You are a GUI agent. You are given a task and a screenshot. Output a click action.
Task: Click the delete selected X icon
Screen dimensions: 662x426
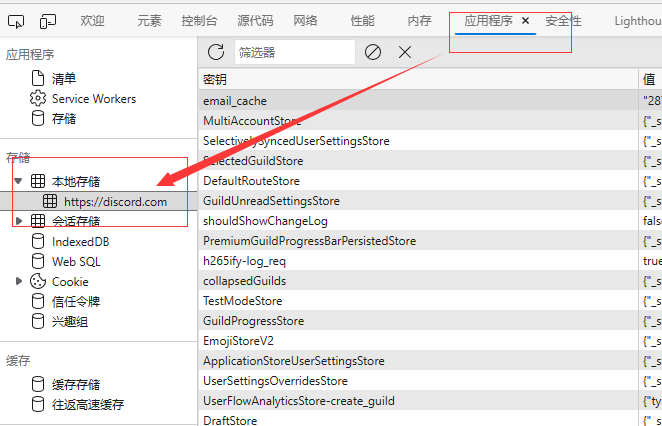[x=405, y=52]
